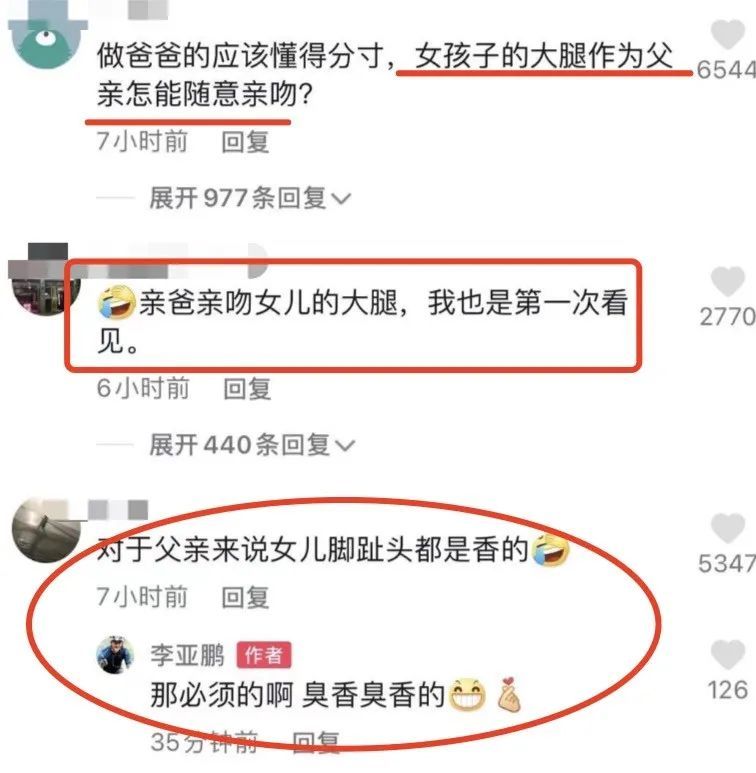Screen dimensions: 756x773
Task: Reply to 李亚鹏's 35分钟前 comment
Action: 316,742
